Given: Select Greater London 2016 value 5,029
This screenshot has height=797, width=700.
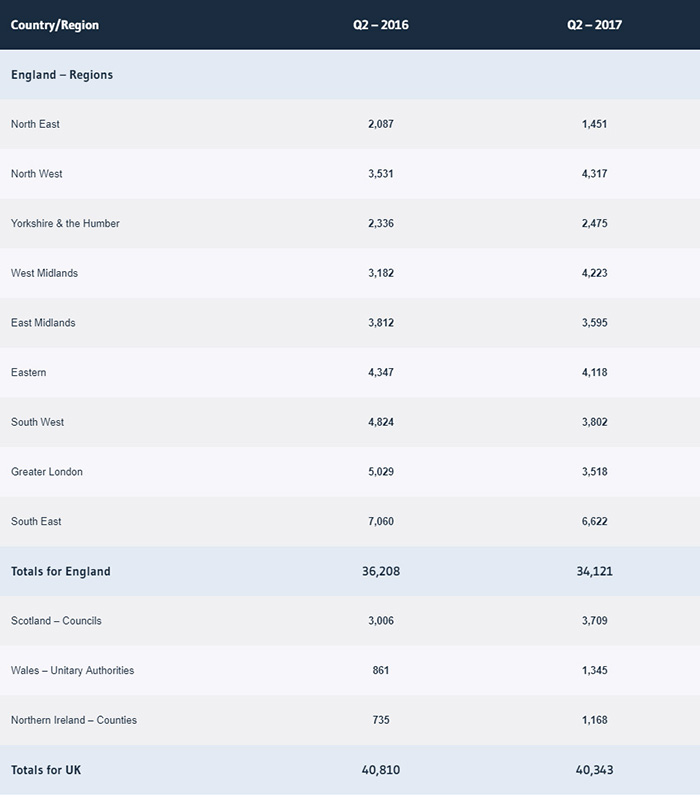Looking at the screenshot, I should 381,472.
